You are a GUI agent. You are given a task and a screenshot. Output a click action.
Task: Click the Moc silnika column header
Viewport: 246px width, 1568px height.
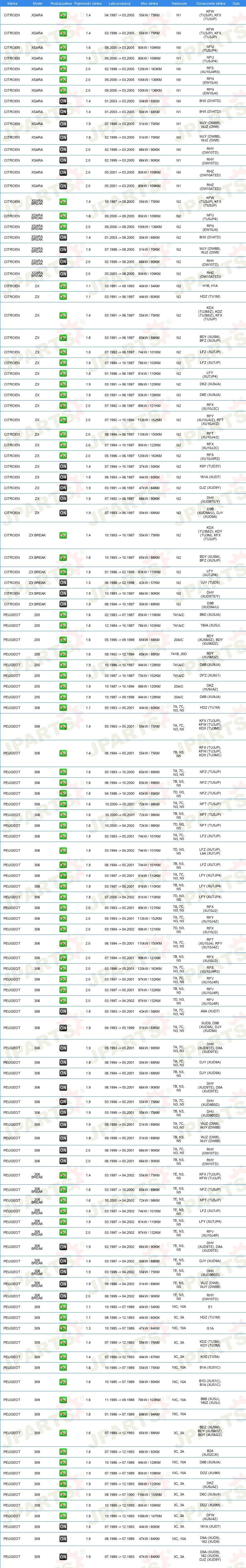149,3
